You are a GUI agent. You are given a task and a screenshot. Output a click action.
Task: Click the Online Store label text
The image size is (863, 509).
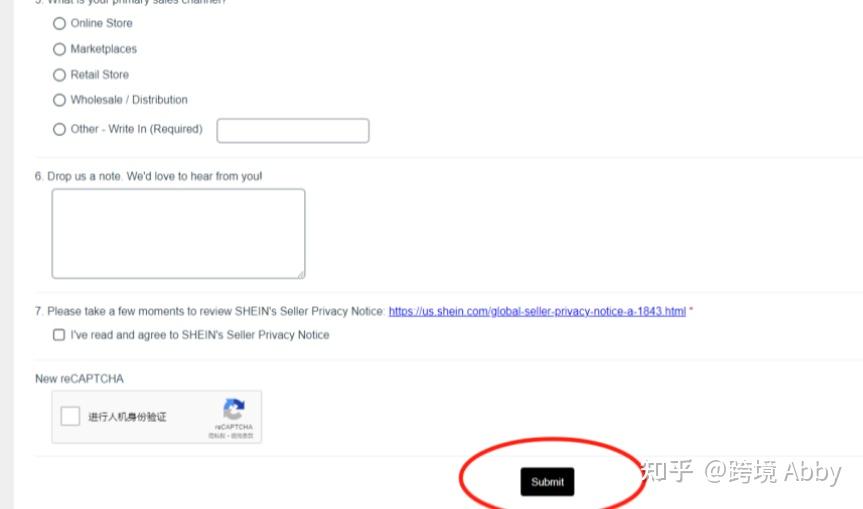coord(101,23)
